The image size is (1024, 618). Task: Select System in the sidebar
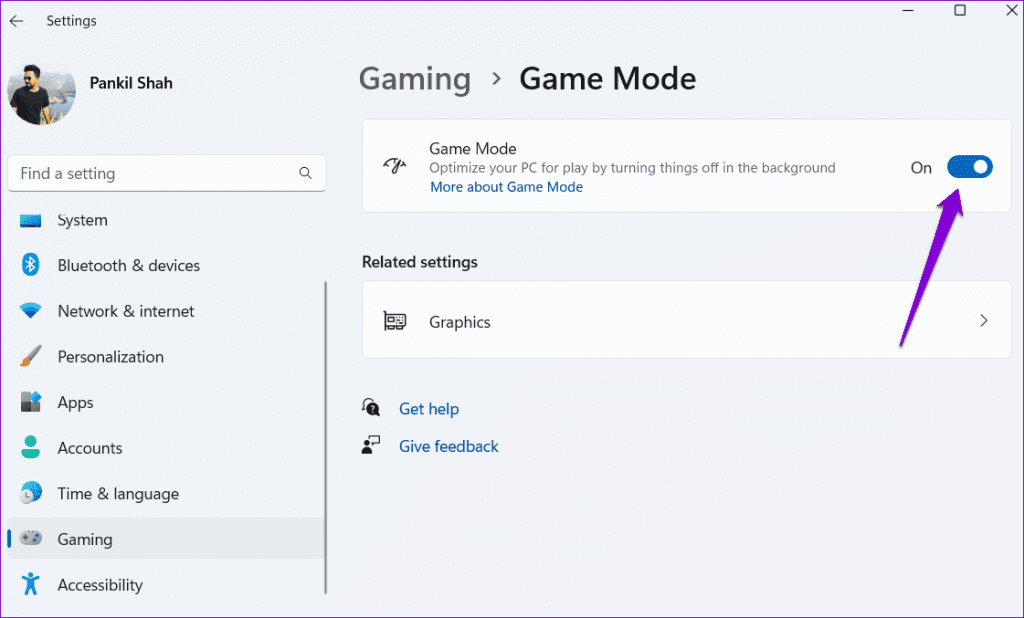point(82,220)
